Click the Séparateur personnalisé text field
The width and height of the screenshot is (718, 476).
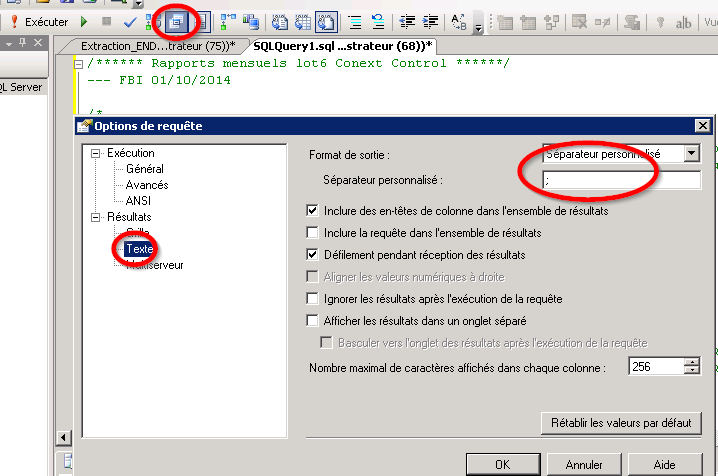coord(620,180)
